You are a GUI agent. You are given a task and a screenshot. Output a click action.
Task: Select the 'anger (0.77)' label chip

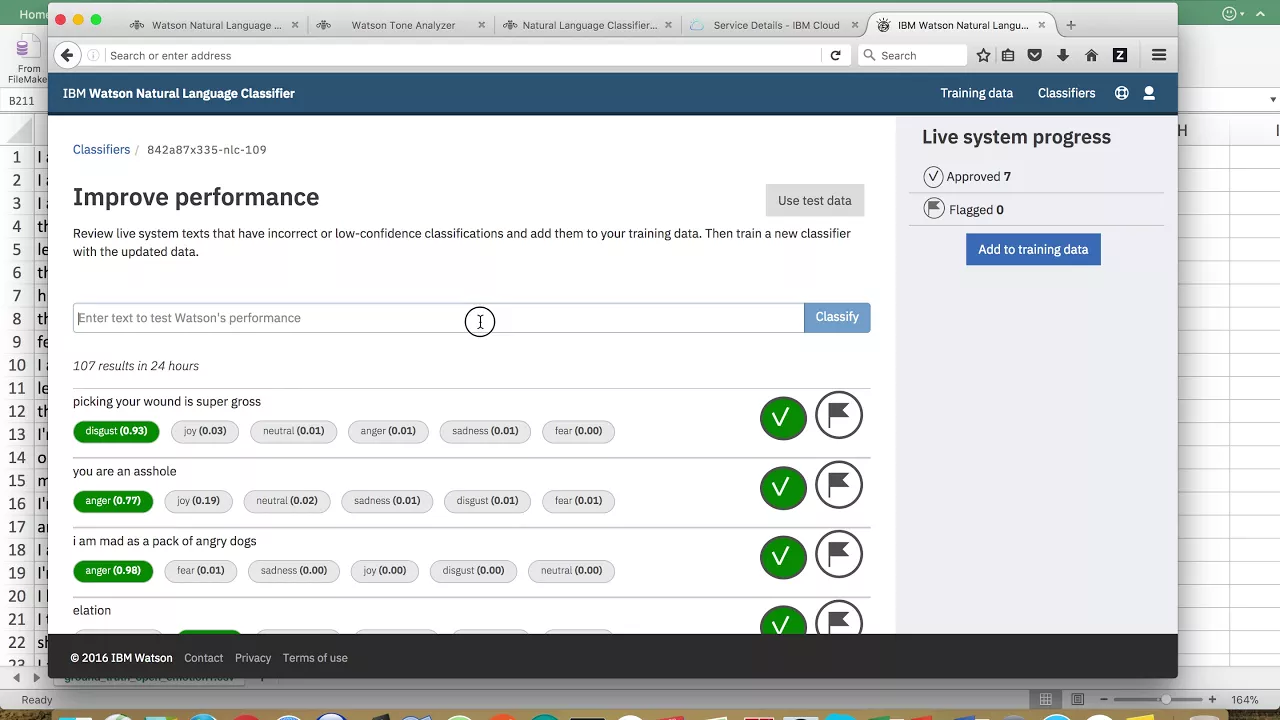pos(113,501)
